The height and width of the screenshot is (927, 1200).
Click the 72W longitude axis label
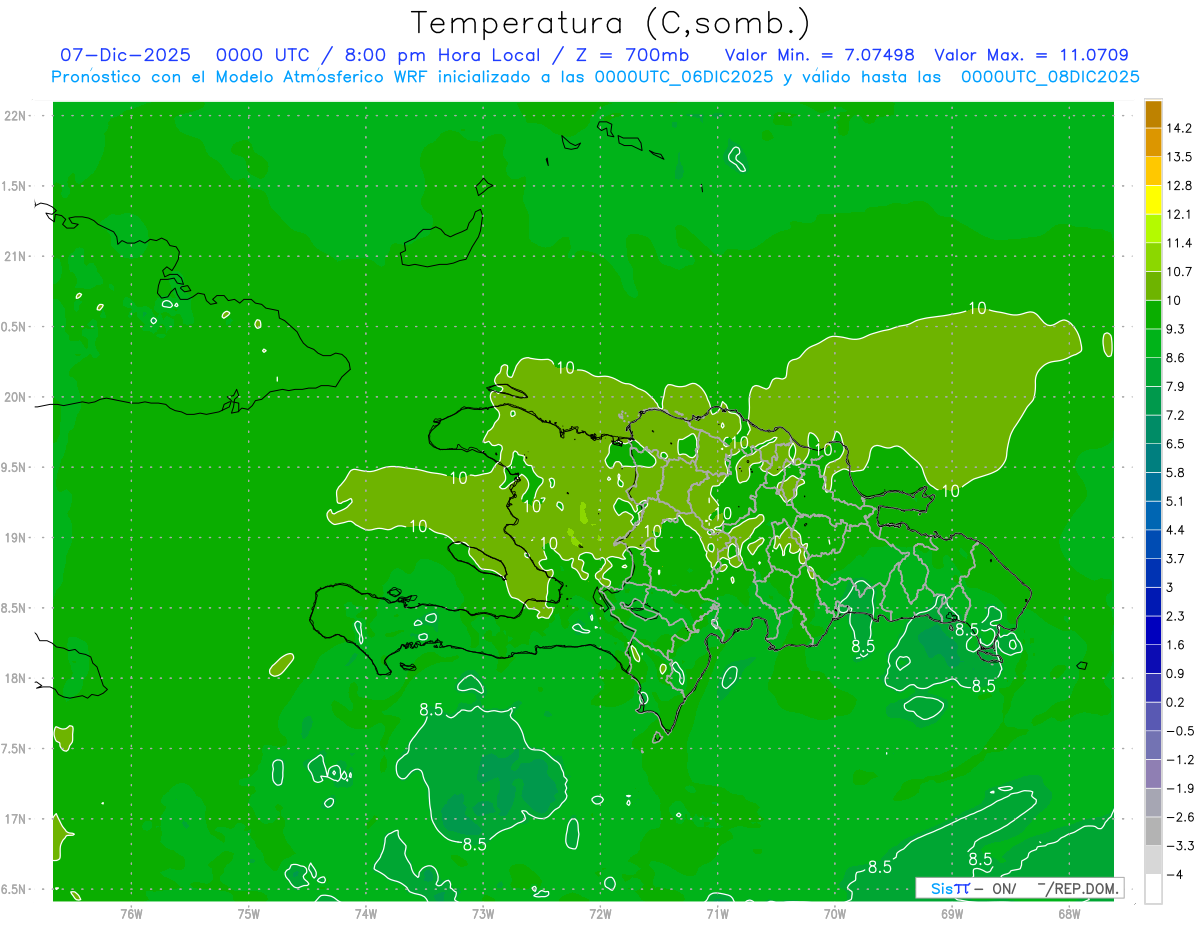(x=600, y=914)
